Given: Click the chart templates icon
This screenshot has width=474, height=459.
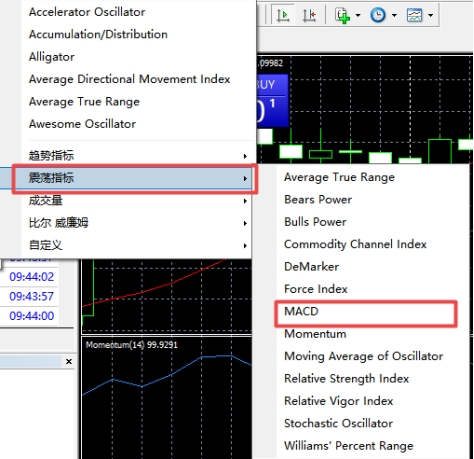Looking at the screenshot, I should (x=414, y=15).
